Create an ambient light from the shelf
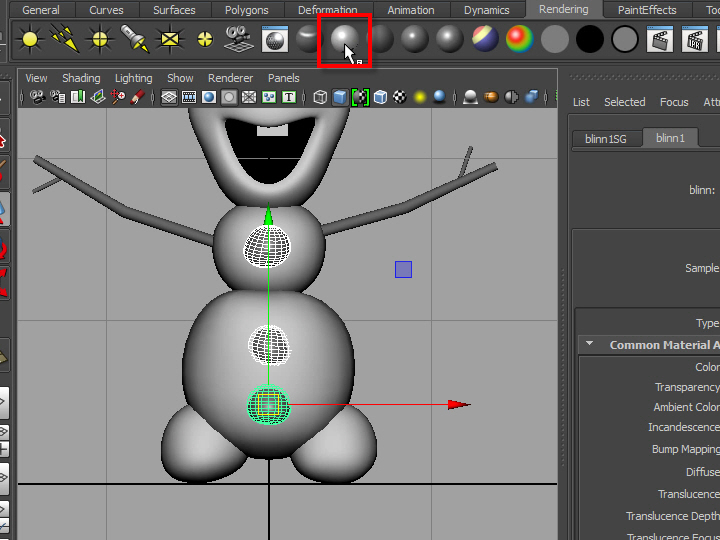Viewport: 720px width, 540px height. [x=30, y=40]
